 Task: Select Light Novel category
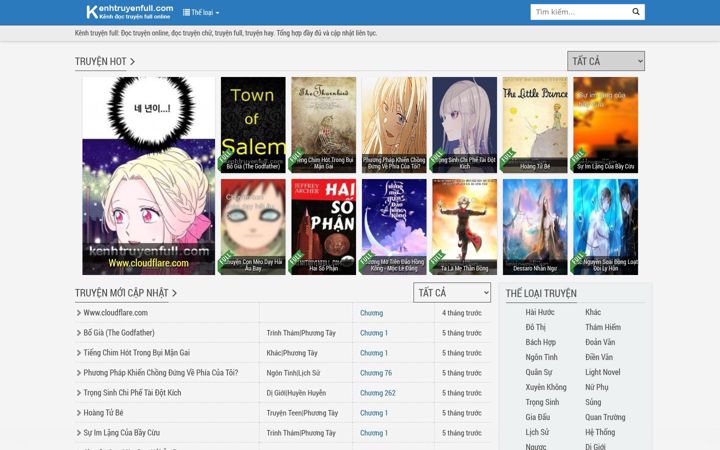coord(602,372)
